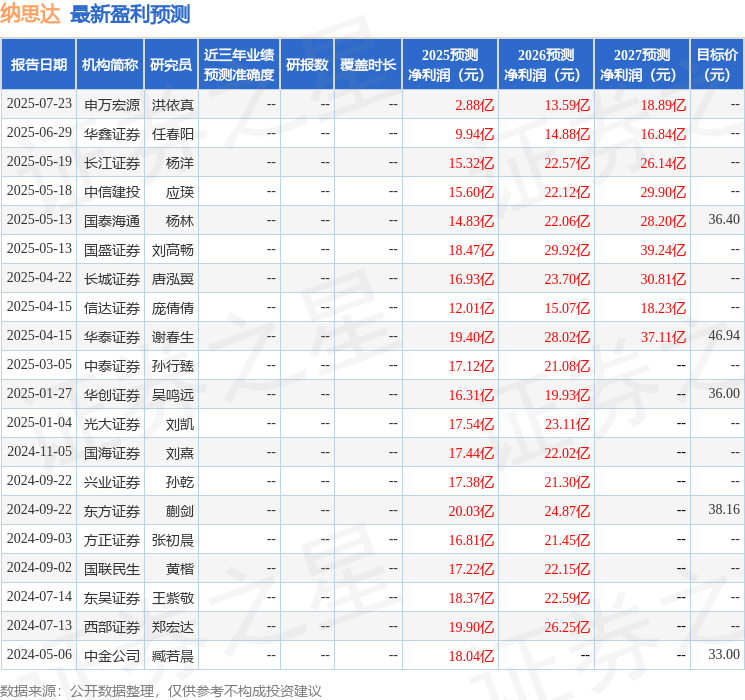Click the 2027预测净利润 column header

642,65
